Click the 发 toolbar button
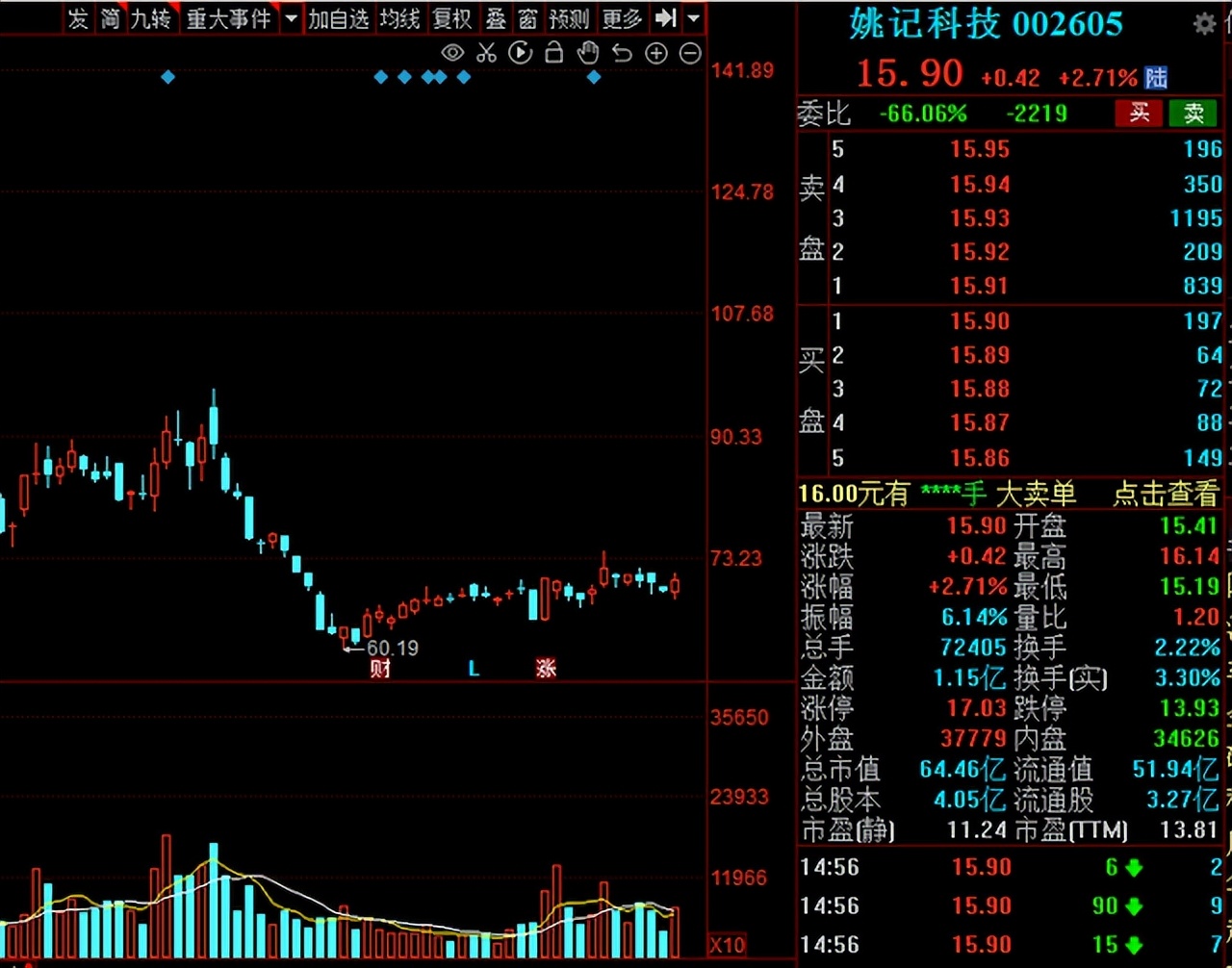Viewport: 1232px width, 968px height. 78,18
